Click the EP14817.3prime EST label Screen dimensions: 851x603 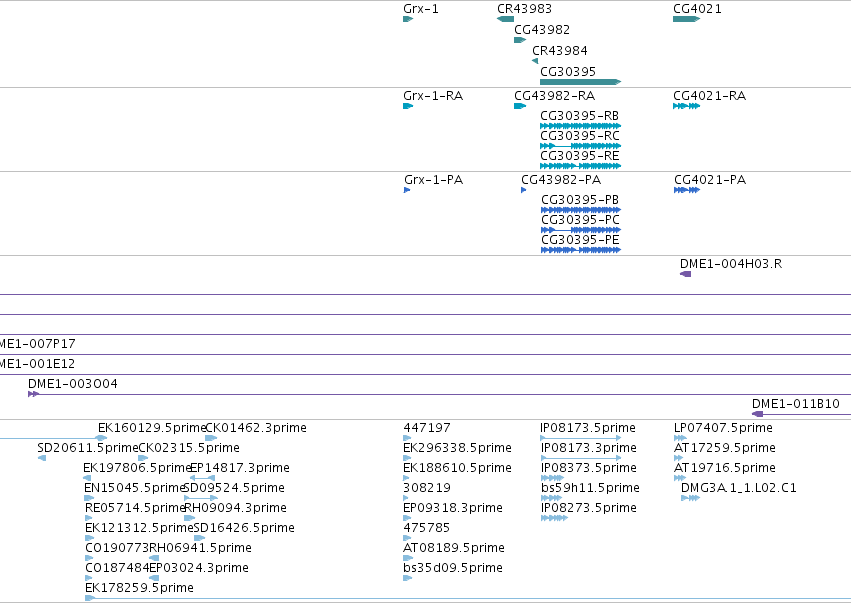tap(240, 468)
